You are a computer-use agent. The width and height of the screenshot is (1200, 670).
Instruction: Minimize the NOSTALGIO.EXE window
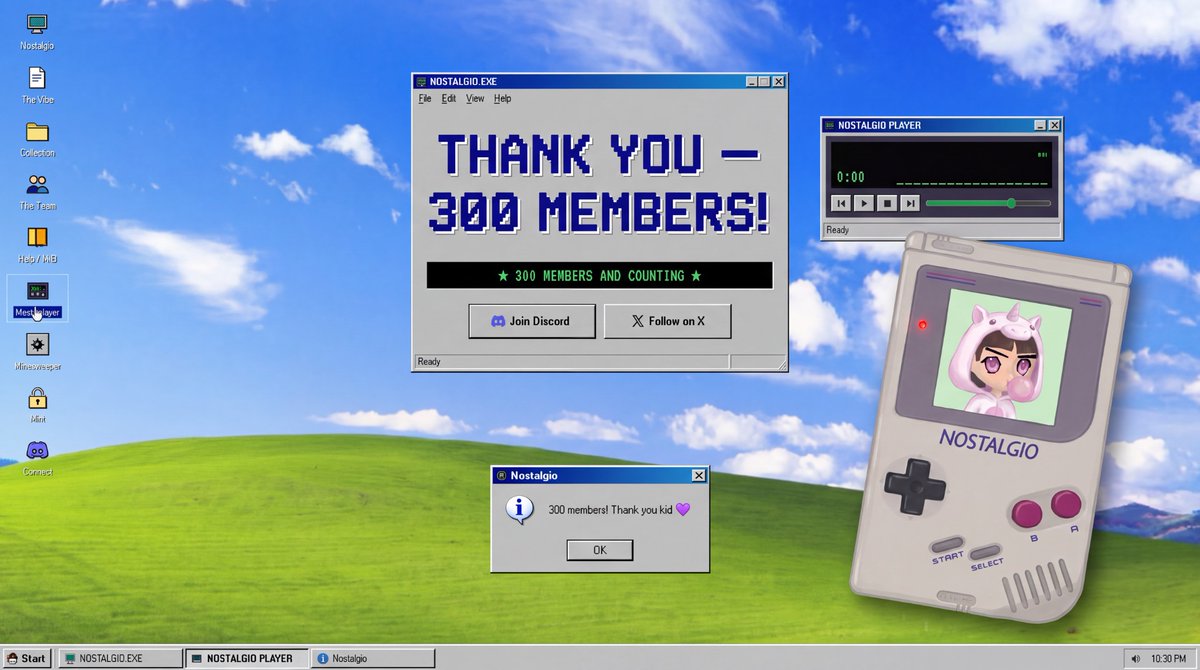click(x=751, y=82)
